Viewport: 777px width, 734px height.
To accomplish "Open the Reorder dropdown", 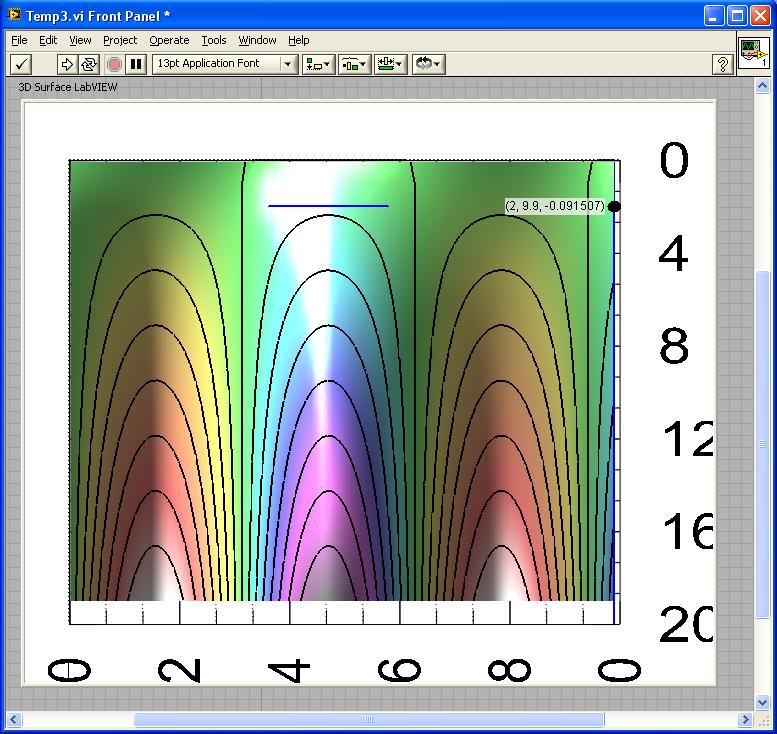I will coord(428,64).
